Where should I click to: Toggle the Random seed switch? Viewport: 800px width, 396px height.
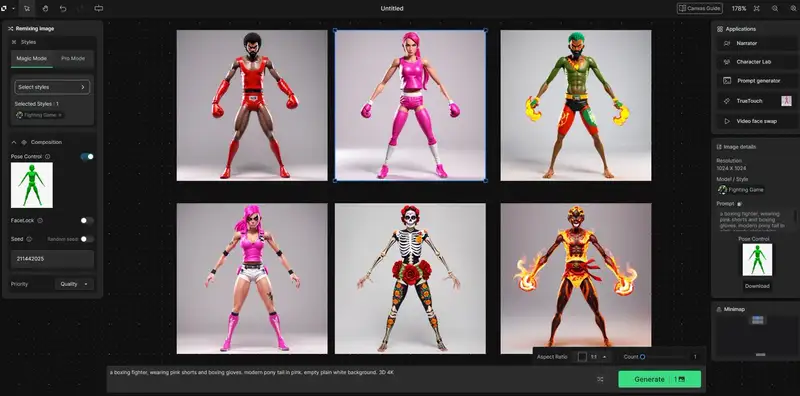87,239
